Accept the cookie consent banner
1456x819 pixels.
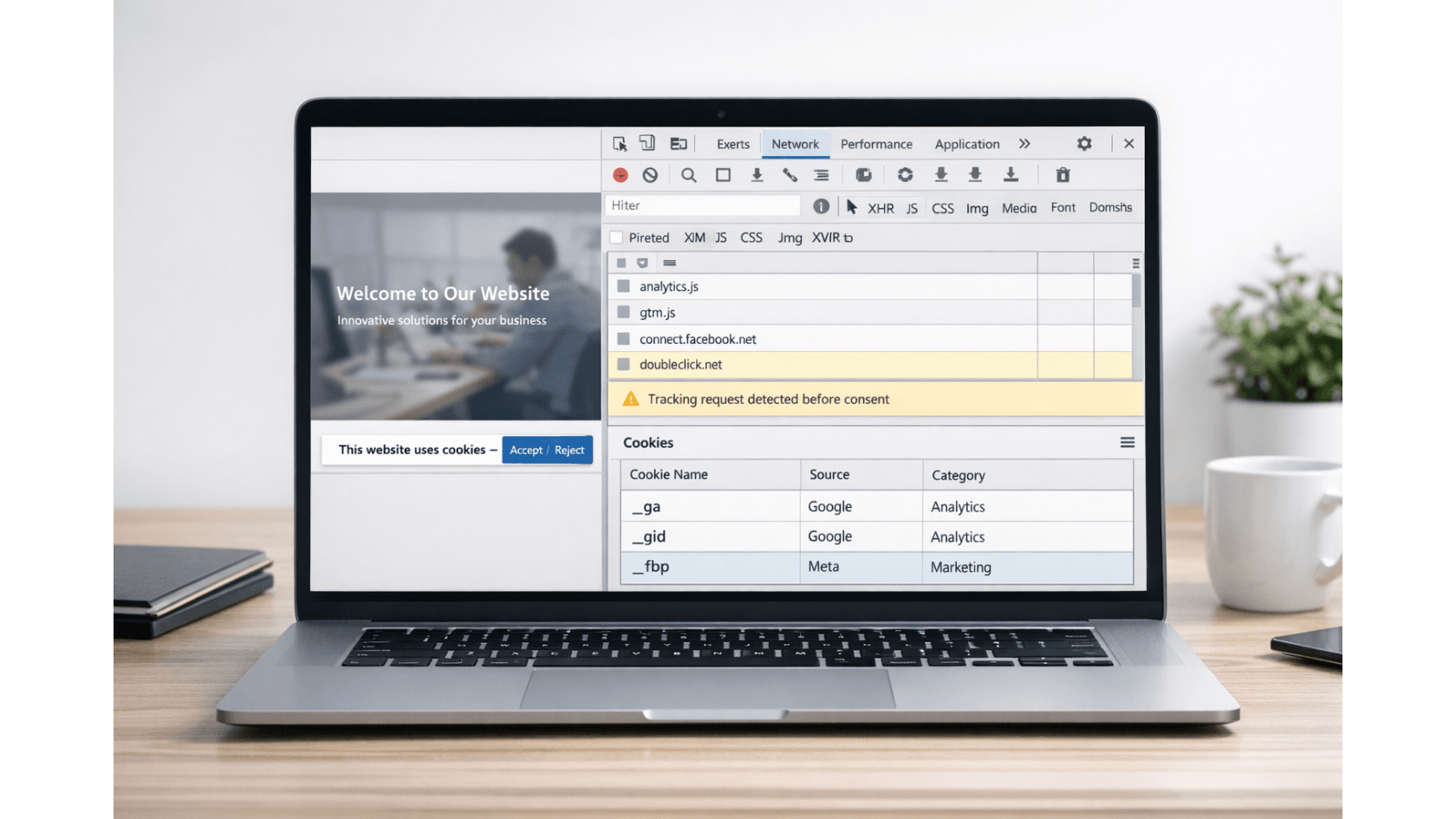coord(525,450)
